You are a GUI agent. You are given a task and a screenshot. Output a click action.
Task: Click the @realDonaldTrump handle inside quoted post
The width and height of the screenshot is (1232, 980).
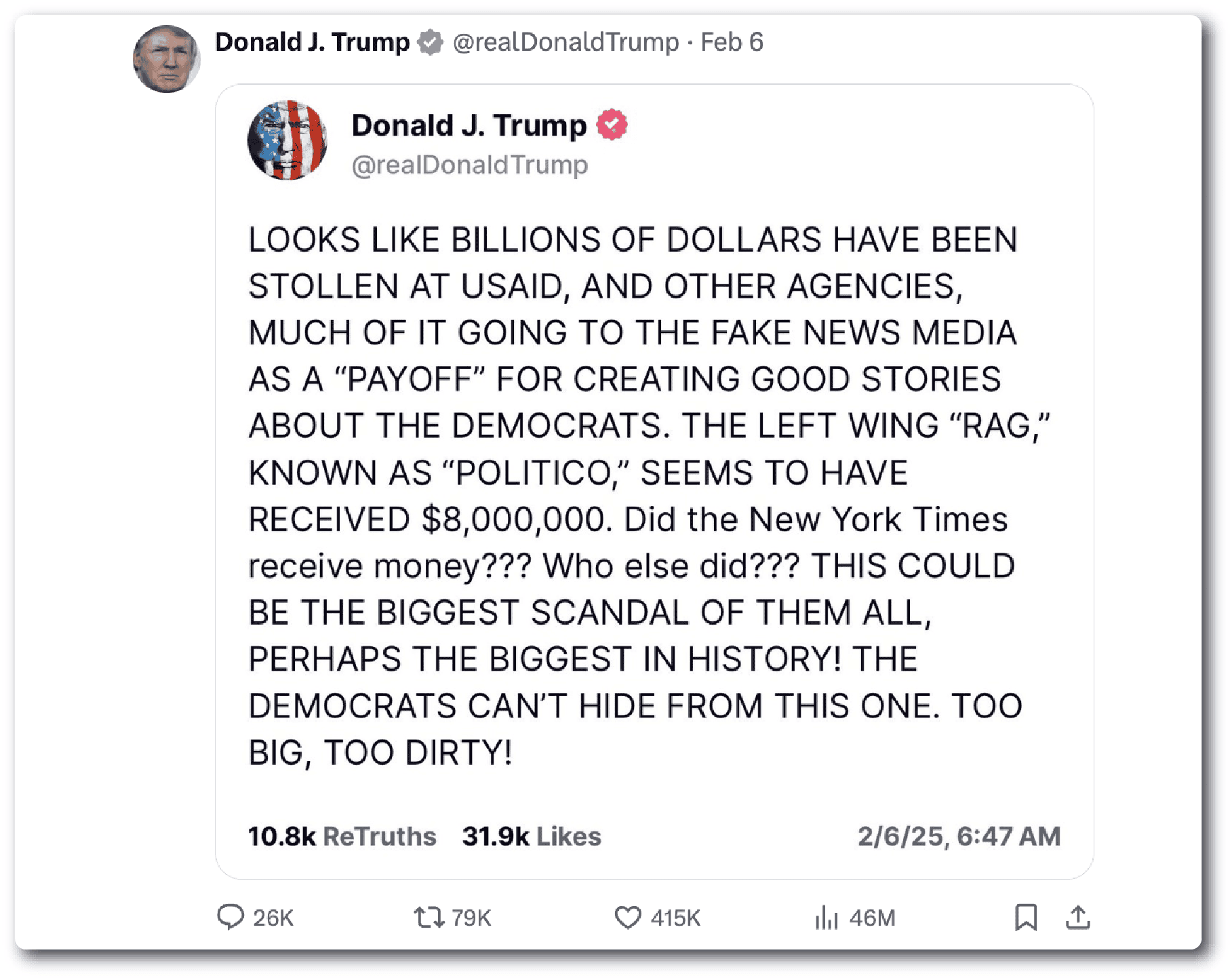[x=469, y=165]
